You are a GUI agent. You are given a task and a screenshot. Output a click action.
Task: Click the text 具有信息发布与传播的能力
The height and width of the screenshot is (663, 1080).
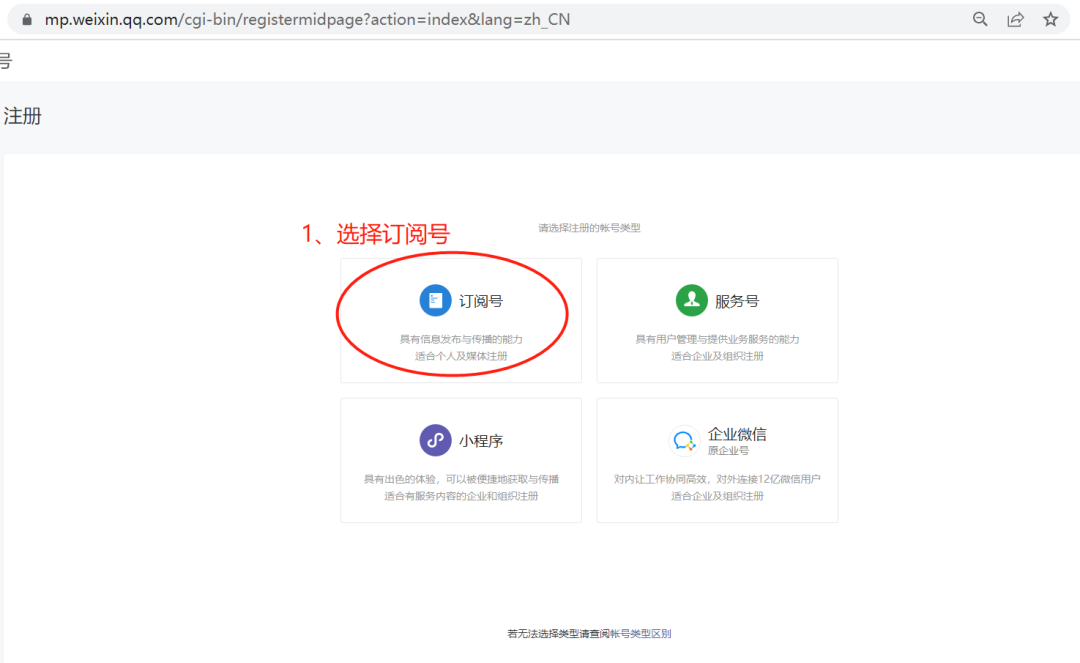[x=461, y=339]
